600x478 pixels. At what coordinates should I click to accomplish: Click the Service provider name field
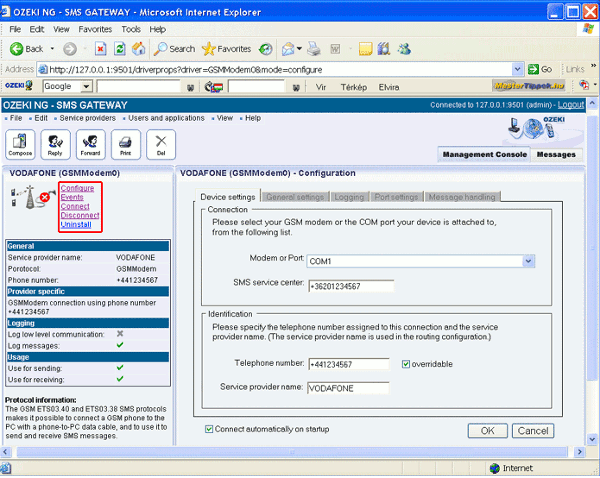click(348, 388)
